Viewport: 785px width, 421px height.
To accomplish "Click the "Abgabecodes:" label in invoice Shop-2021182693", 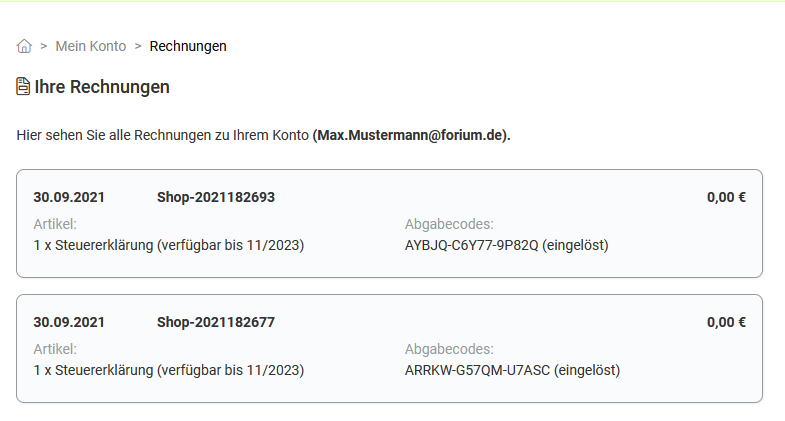I will 449,224.
